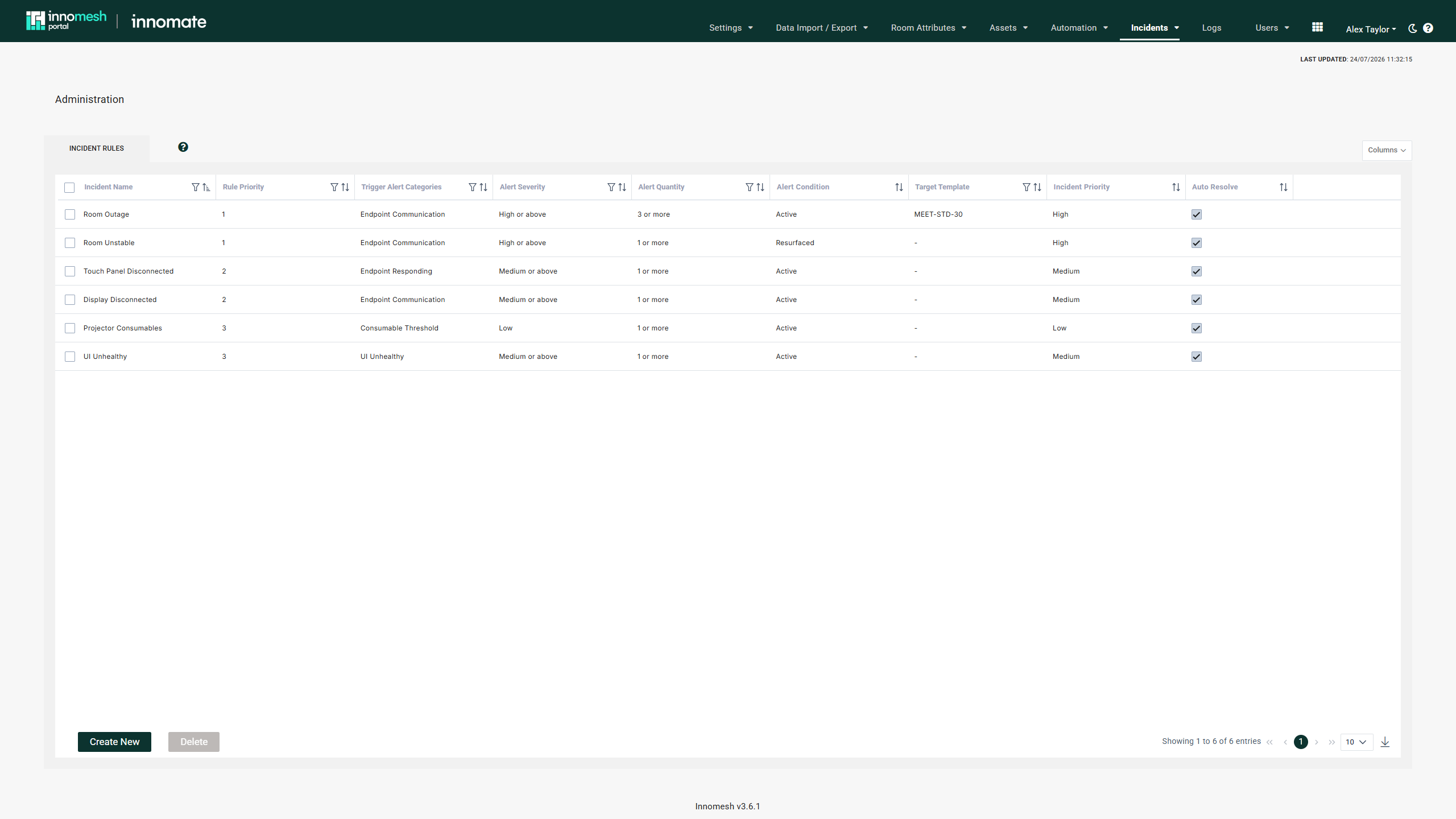Select all incident rules checkbox
The height and width of the screenshot is (819, 1456).
69,188
